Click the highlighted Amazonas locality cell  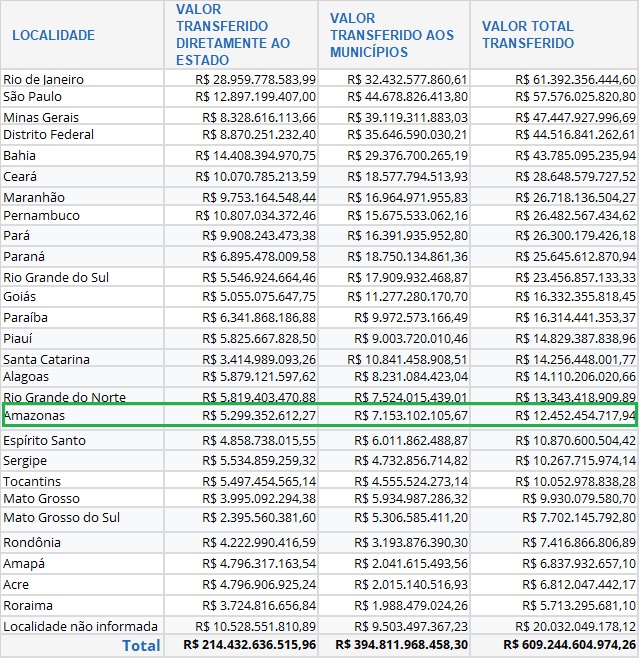(34, 415)
